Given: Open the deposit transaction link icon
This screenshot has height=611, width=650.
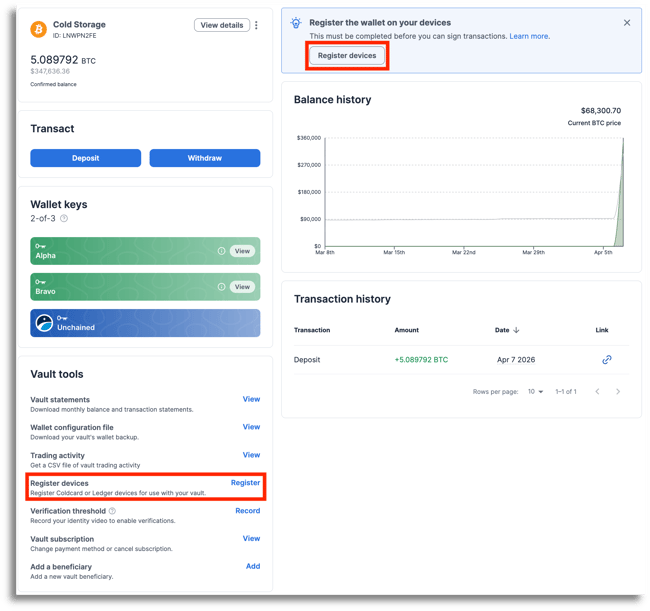Looking at the screenshot, I should tap(606, 360).
